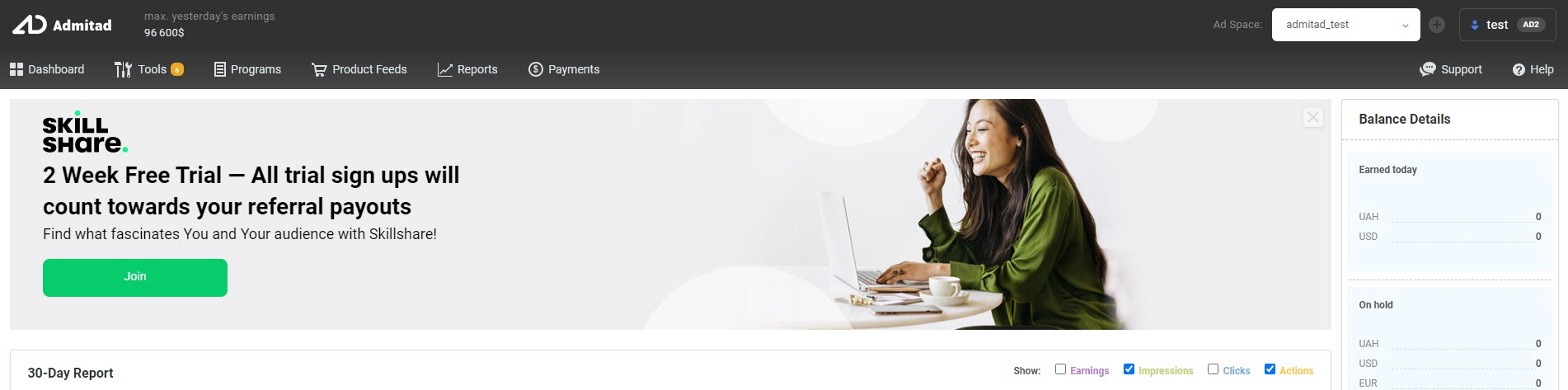
Task: Add a new ad space with plus icon
Action: [1437, 25]
